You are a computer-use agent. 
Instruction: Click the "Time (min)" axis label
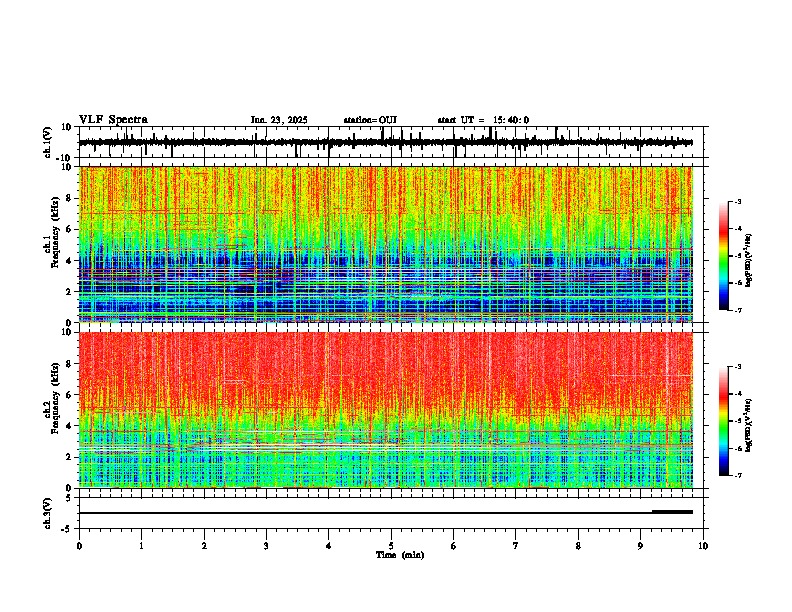400,555
